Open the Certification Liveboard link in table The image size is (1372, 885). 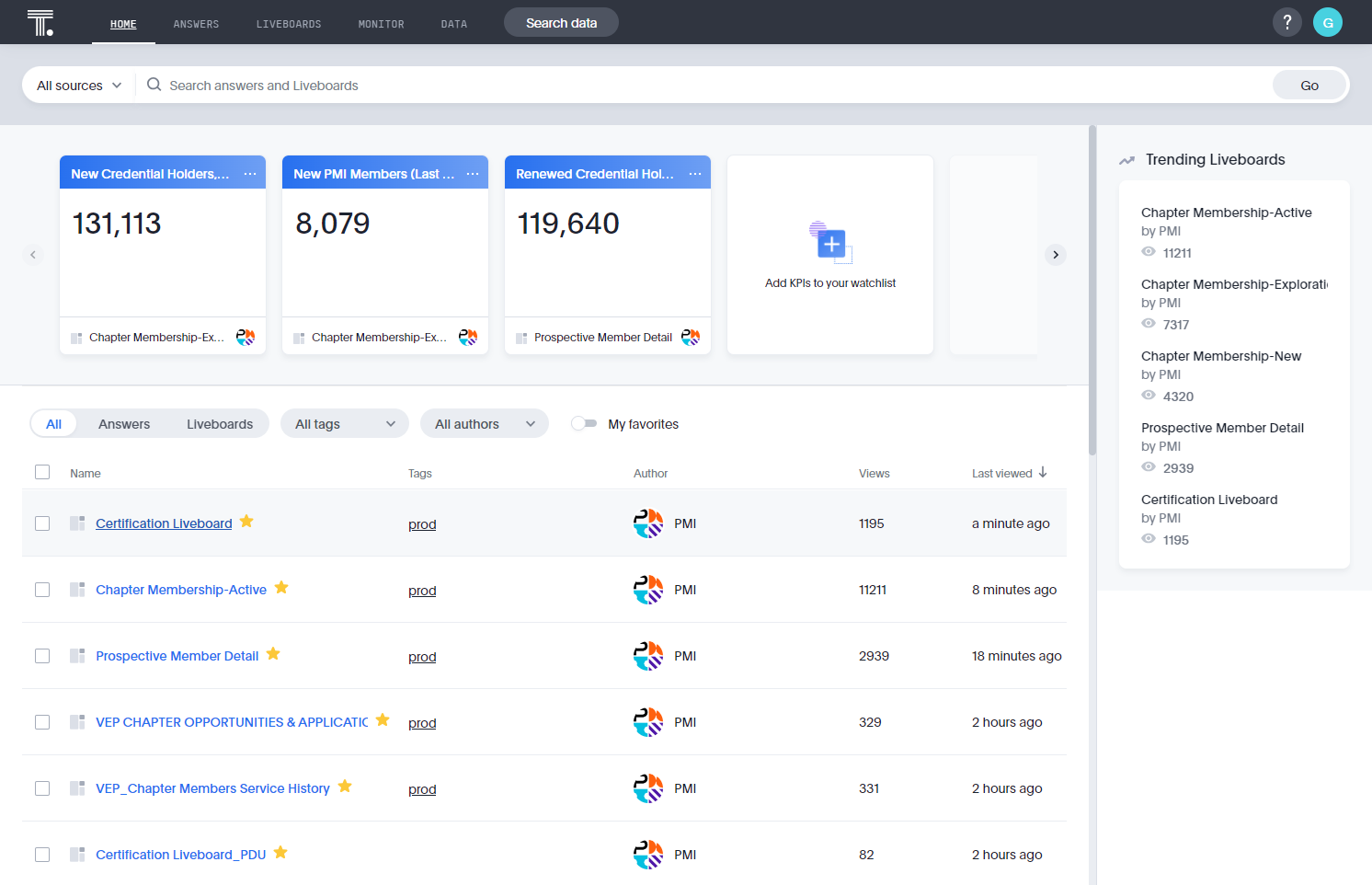tap(164, 523)
